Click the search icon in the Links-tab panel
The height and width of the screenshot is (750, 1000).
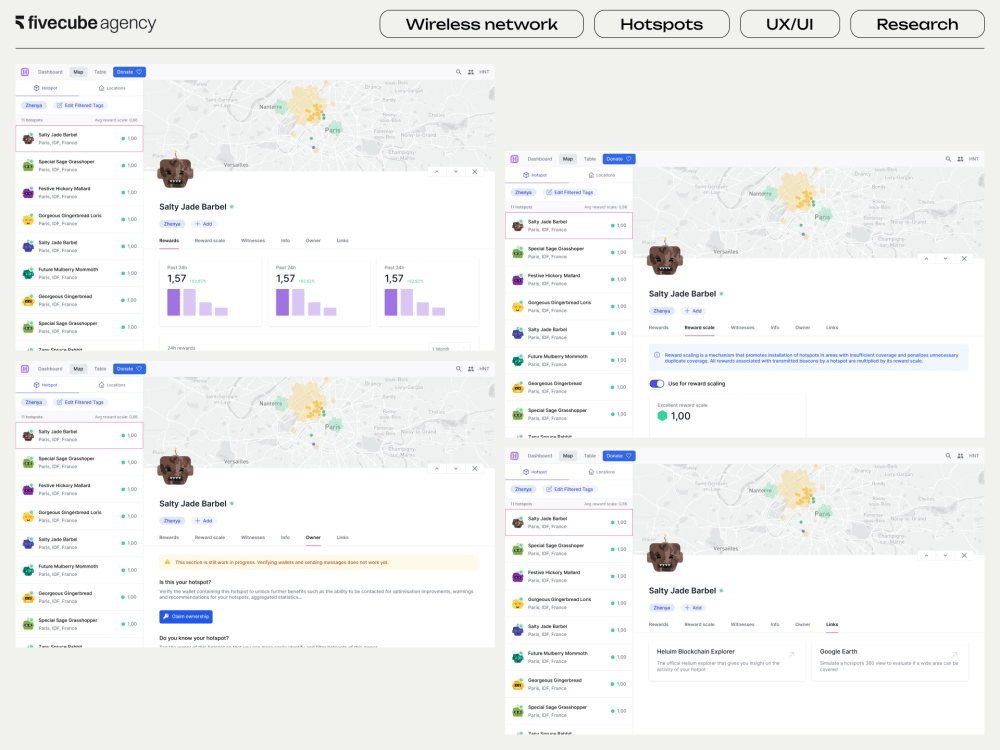pyautogui.click(x=948, y=455)
